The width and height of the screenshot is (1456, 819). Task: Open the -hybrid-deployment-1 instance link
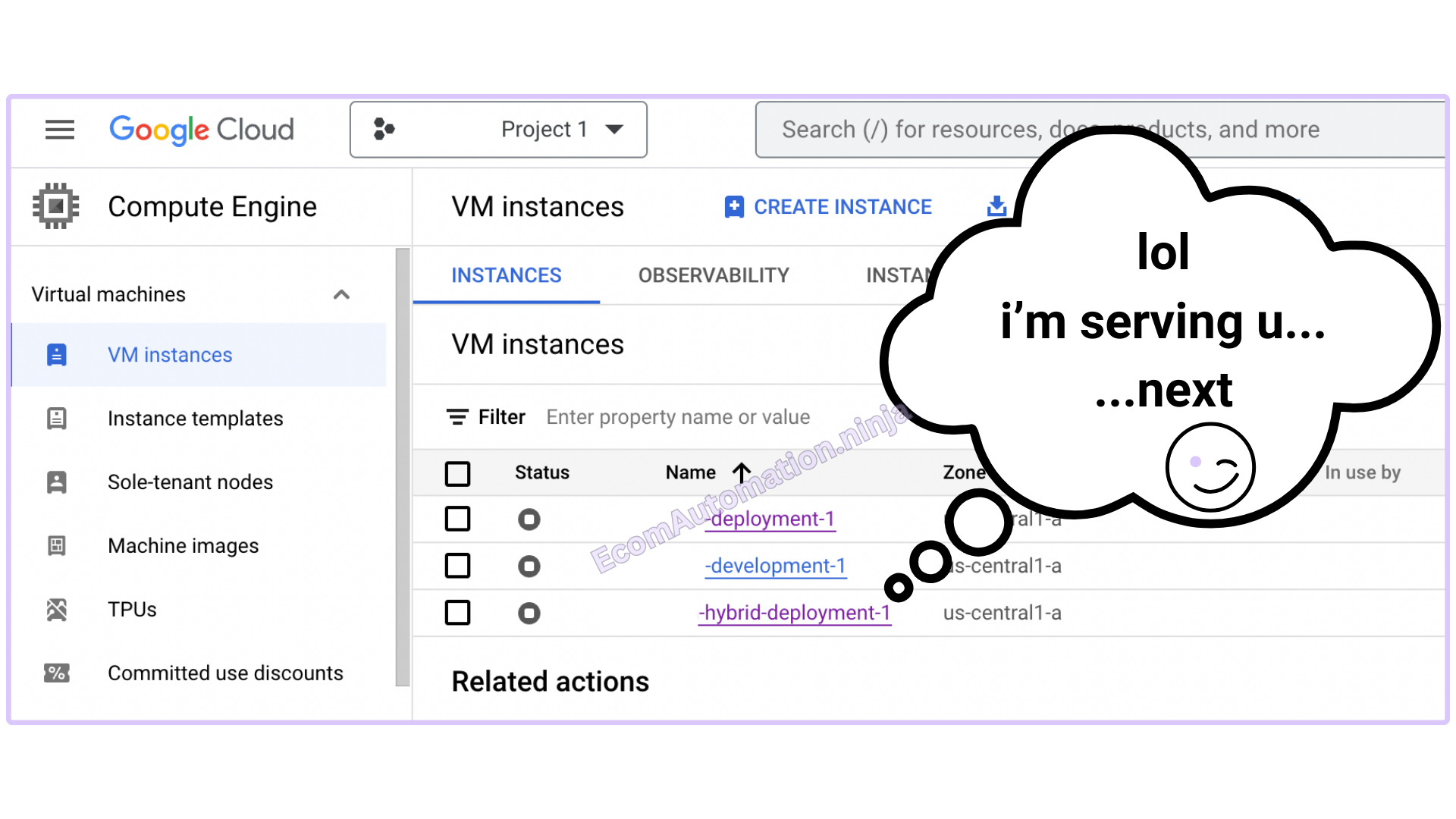click(x=795, y=613)
